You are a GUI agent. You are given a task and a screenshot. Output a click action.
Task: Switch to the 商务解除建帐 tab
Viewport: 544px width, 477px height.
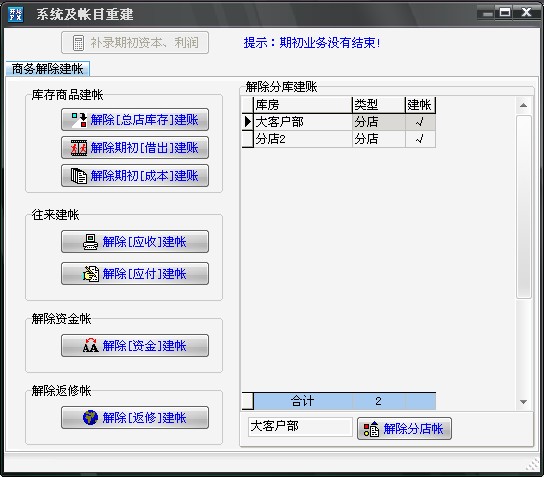pos(48,68)
